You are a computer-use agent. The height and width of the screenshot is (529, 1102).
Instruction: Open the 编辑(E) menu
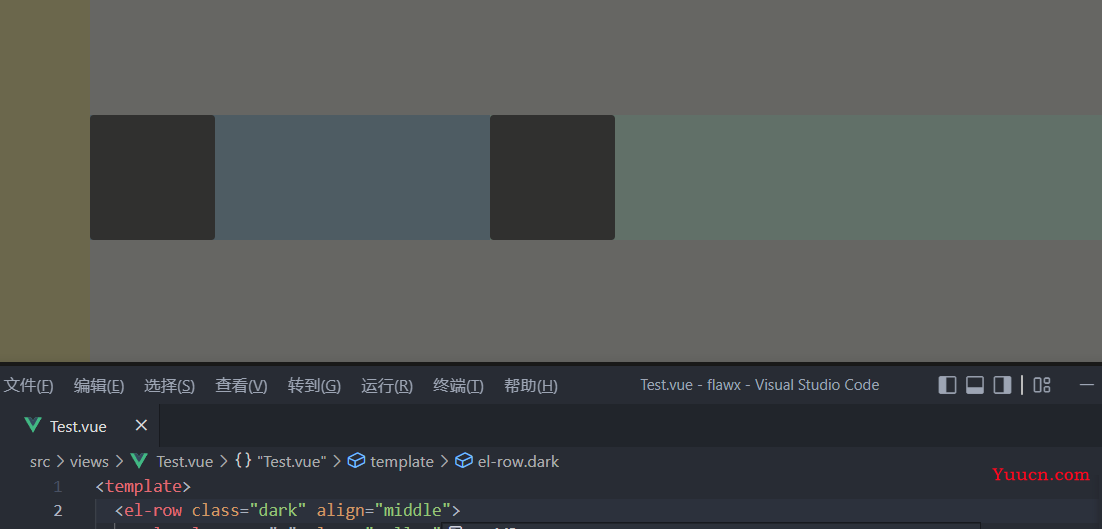coord(99,386)
